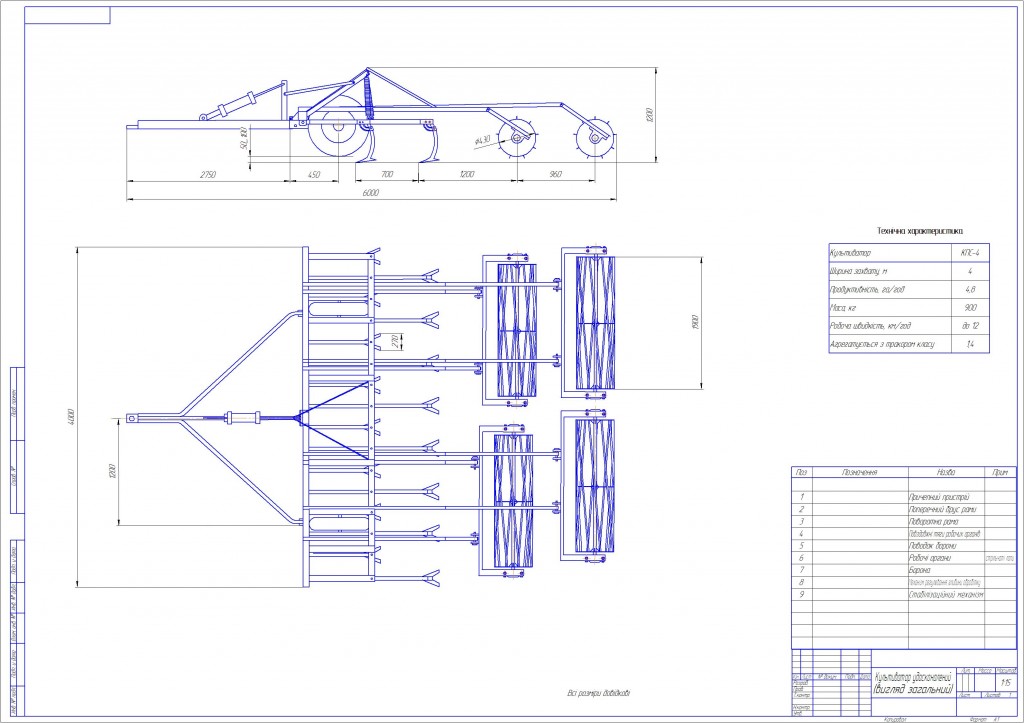This screenshot has height=723, width=1024.
Task: Click the 'Поз' column header
Action: (801, 472)
